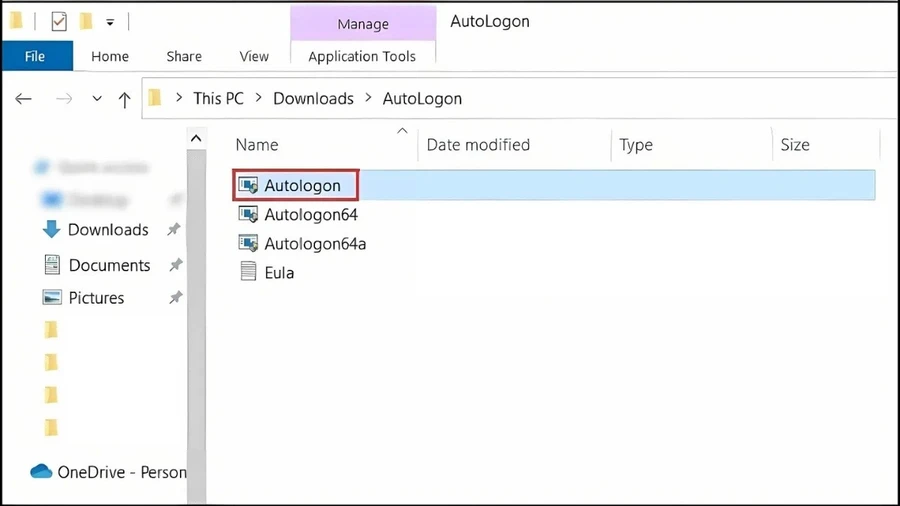
Task: Click the OneDrive cloud icon
Action: [x=41, y=471]
